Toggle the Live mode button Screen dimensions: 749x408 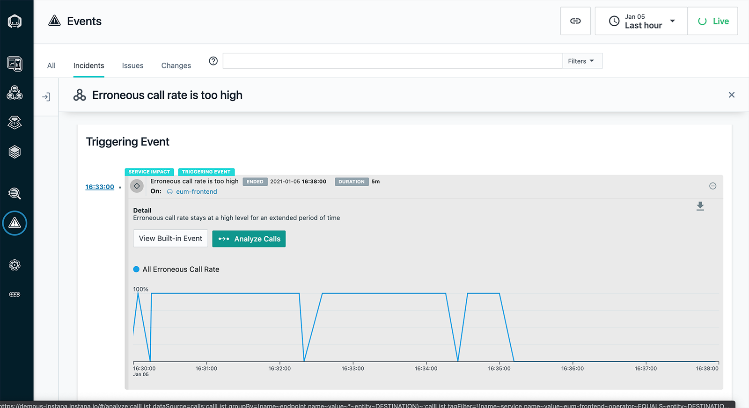click(x=713, y=21)
